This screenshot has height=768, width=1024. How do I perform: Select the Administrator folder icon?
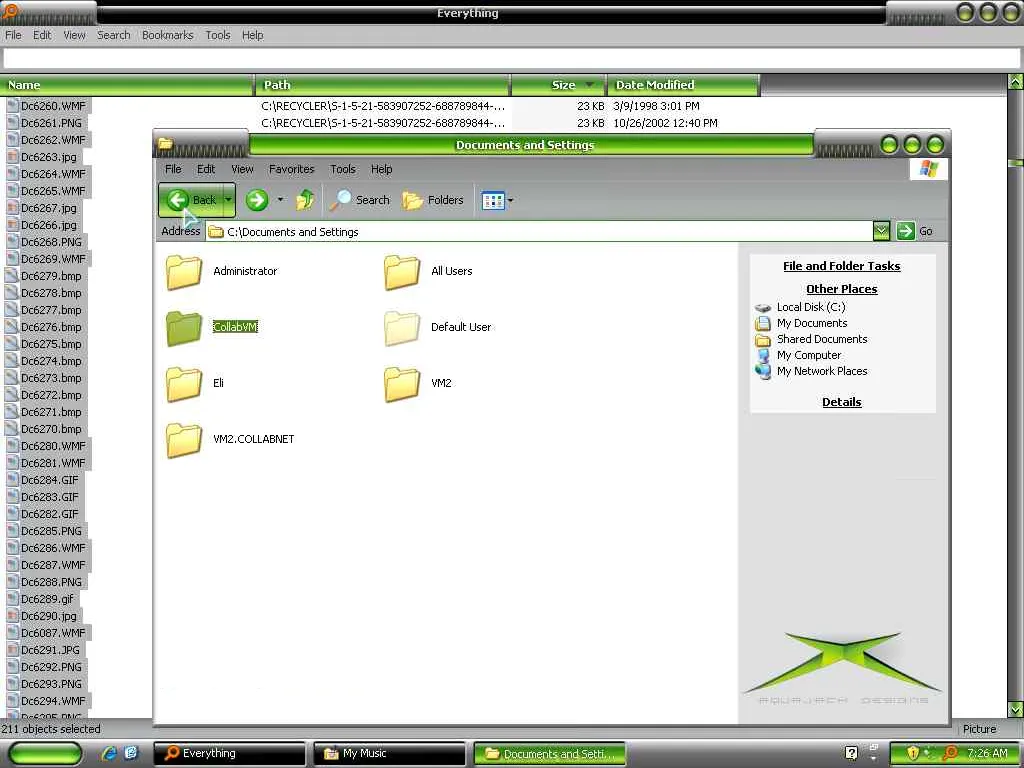184,272
